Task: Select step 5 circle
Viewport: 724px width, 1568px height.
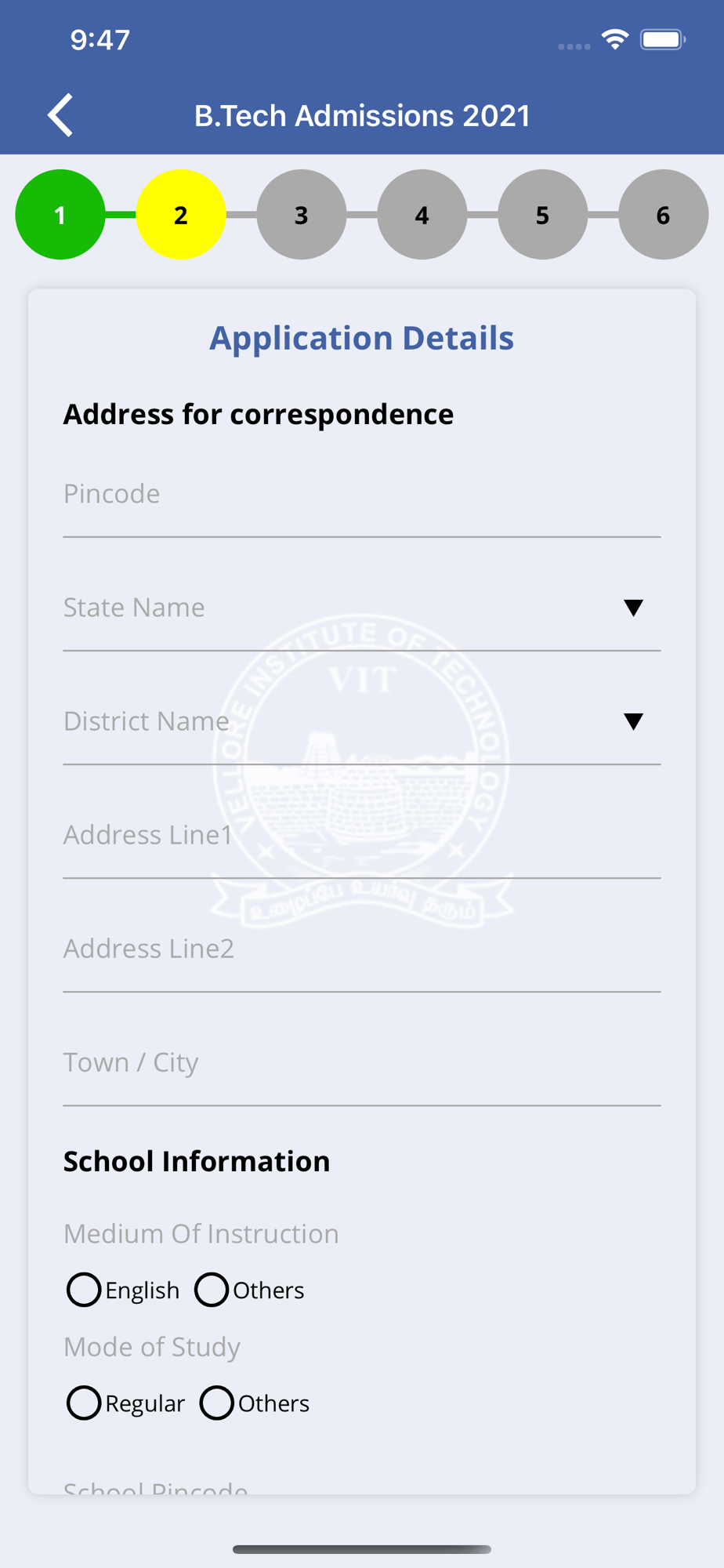Action: pos(543,214)
